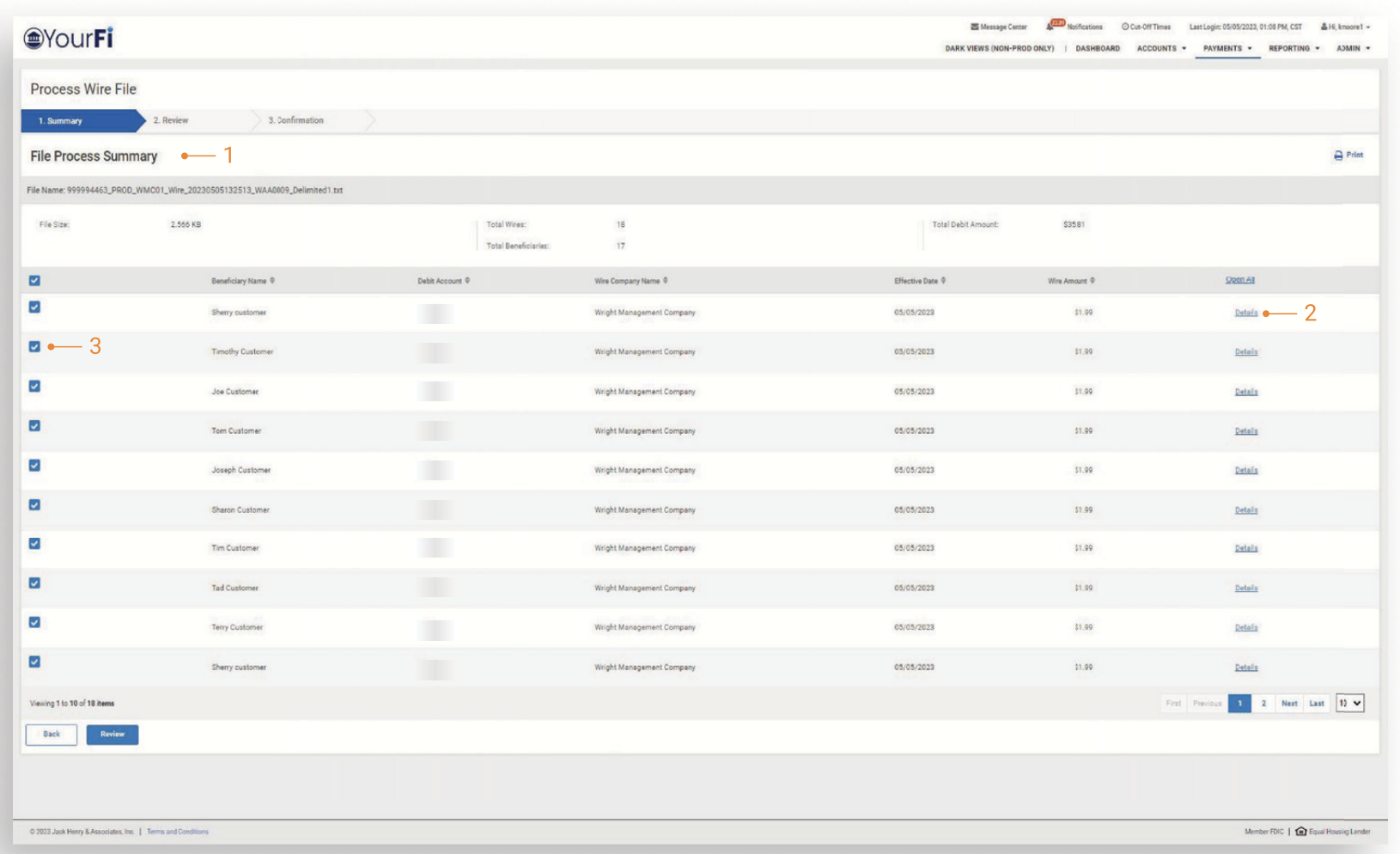Image resolution: width=1400 pixels, height=854 pixels.
Task: Open Message Center envelope icon
Action: (x=974, y=27)
